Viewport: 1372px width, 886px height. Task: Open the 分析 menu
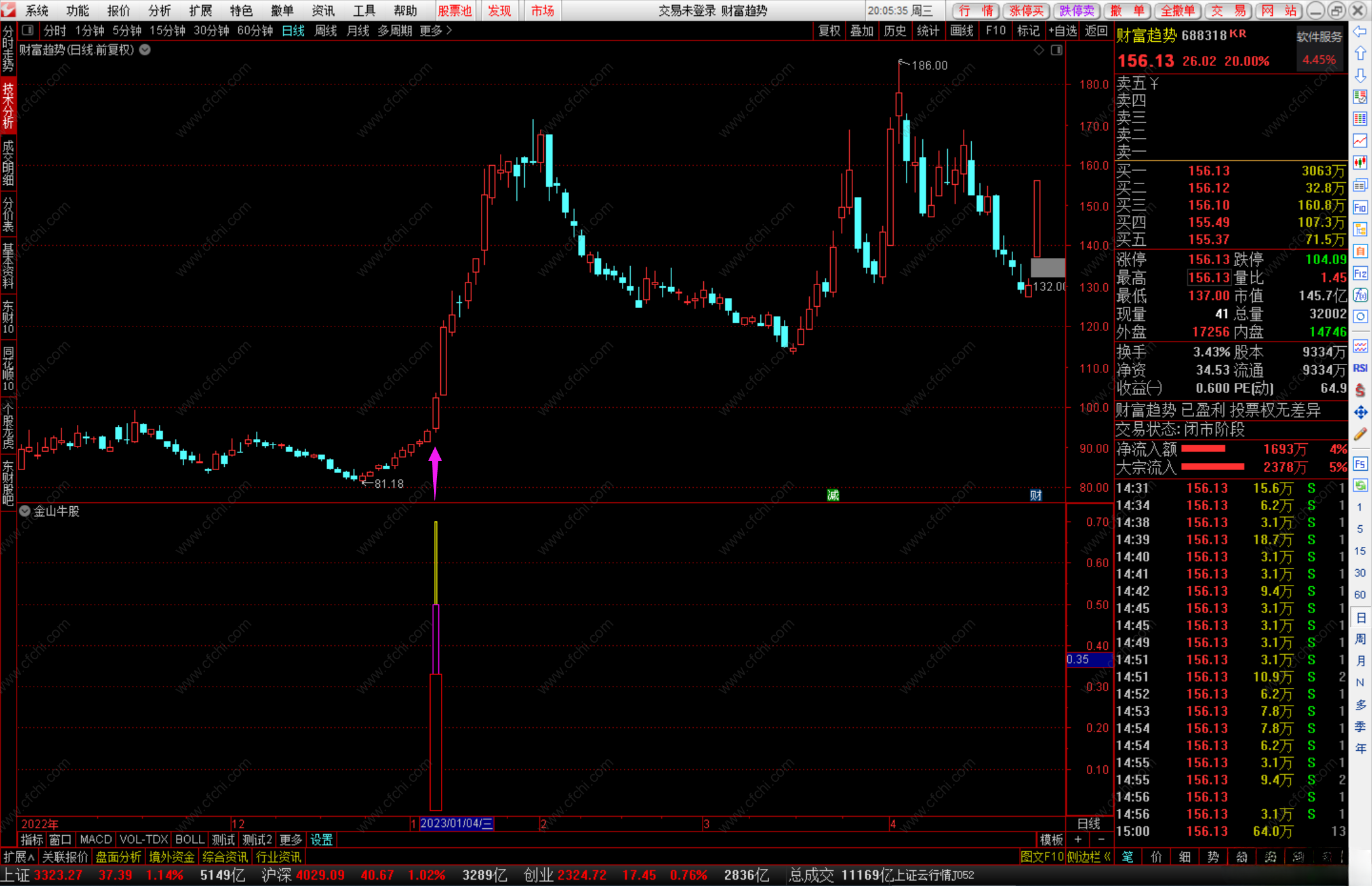point(159,11)
